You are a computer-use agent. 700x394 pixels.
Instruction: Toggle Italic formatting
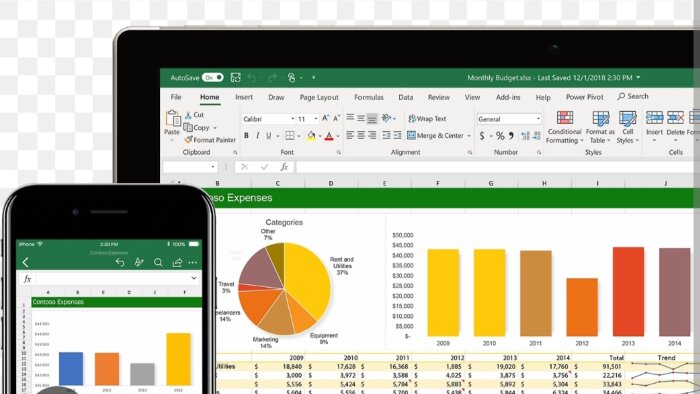pos(258,135)
